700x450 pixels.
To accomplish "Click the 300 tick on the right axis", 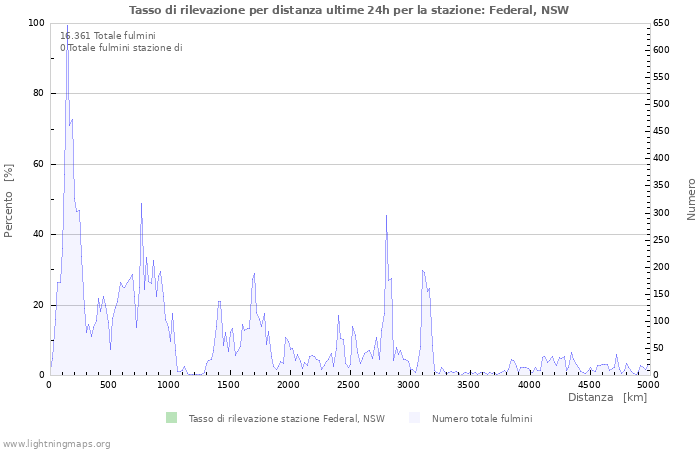I will click(662, 212).
